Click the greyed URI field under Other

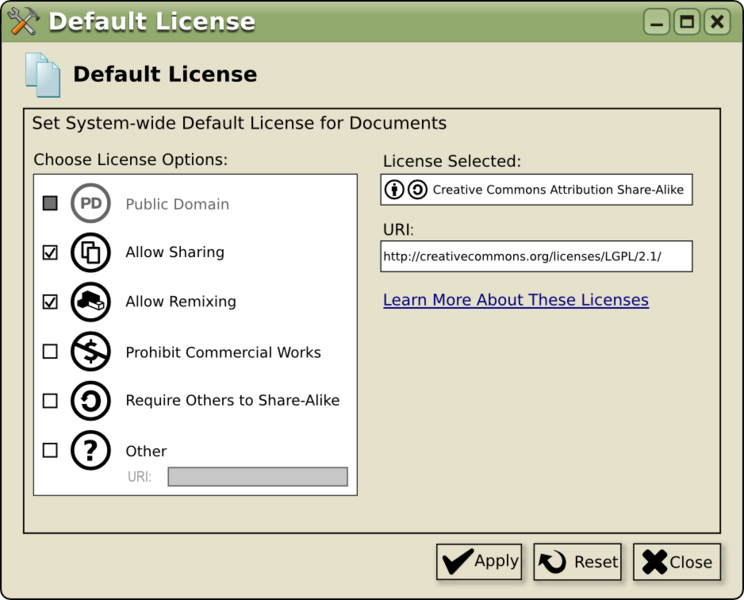point(258,477)
